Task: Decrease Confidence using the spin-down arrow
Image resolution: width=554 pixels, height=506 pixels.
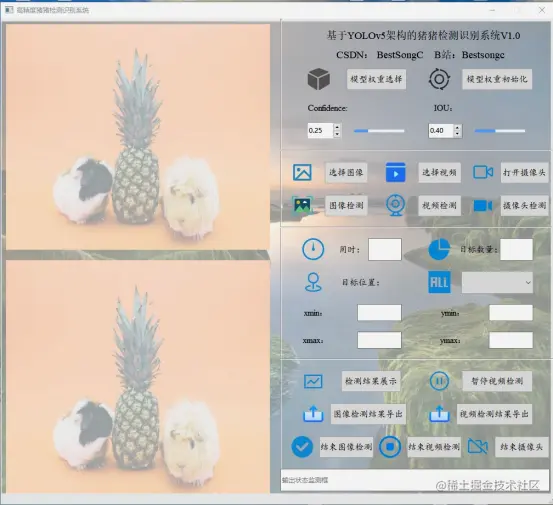Action: 337,134
